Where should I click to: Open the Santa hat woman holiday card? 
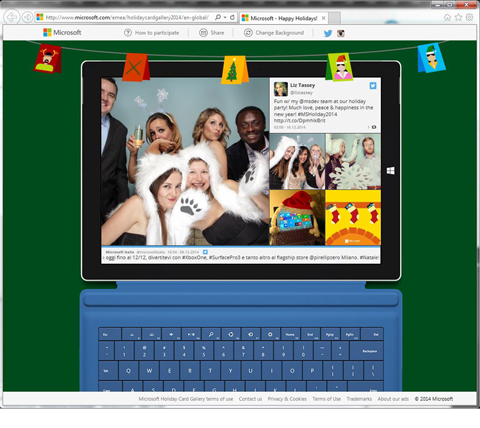coord(340,67)
